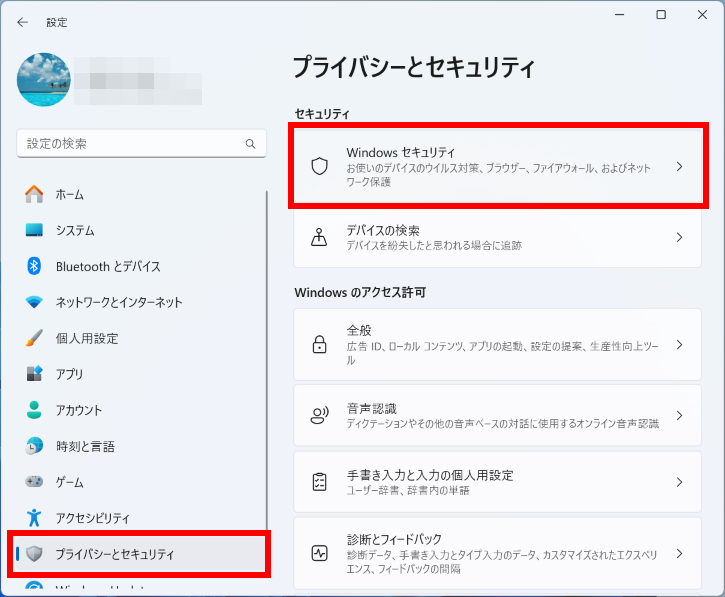Click the アカウント person icon
The height and width of the screenshot is (597, 725).
[x=34, y=410]
